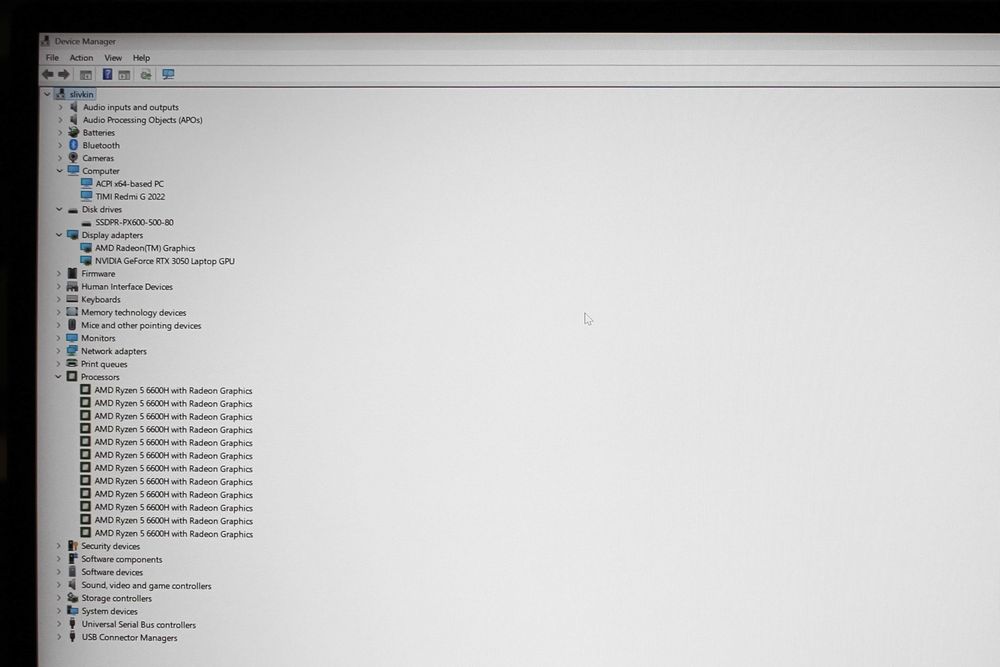The image size is (1000, 667).
Task: Select AMD Radeon(TM) Graphics
Action: click(x=145, y=248)
